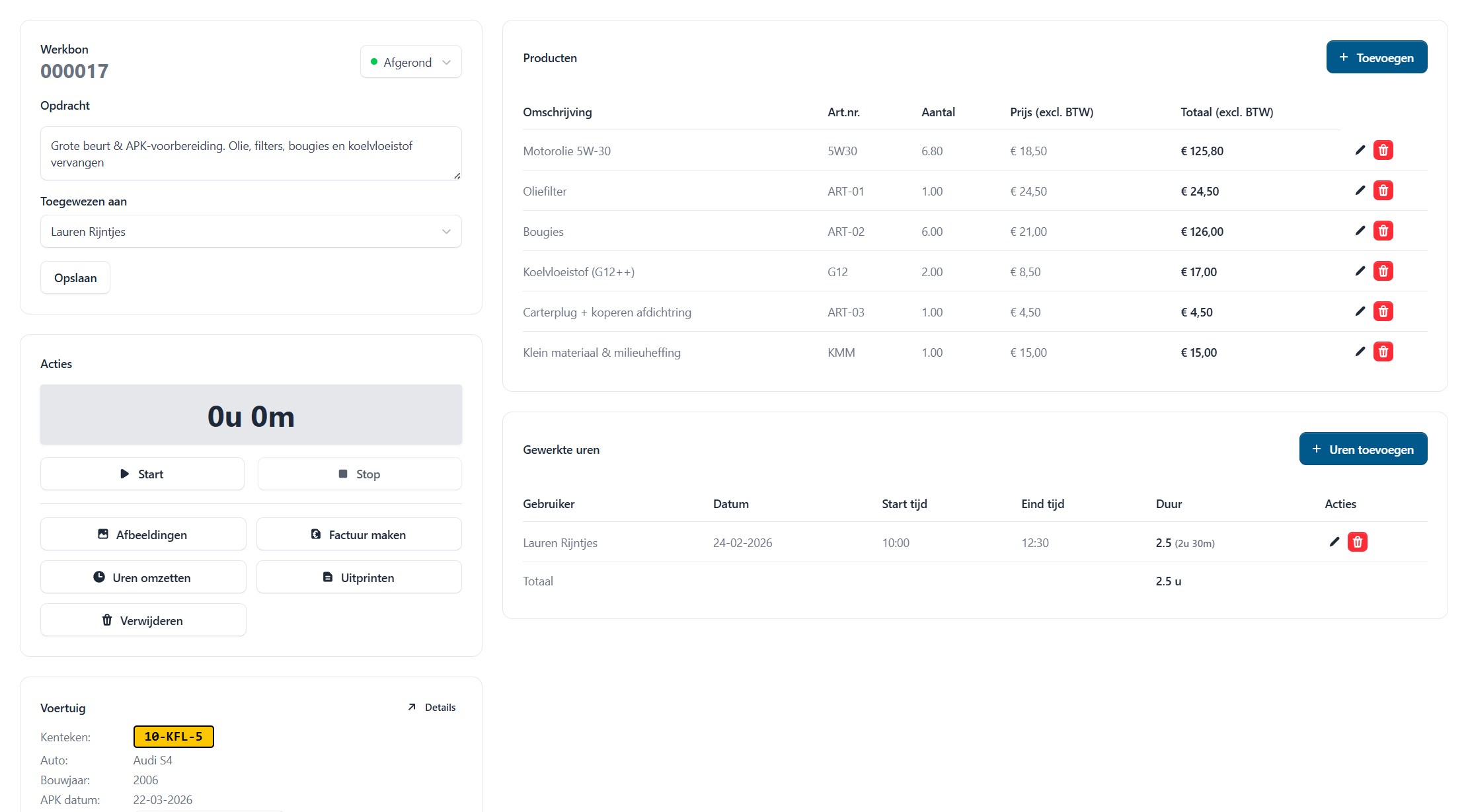
Task: Print the werkbon with Uitprinten
Action: click(359, 577)
